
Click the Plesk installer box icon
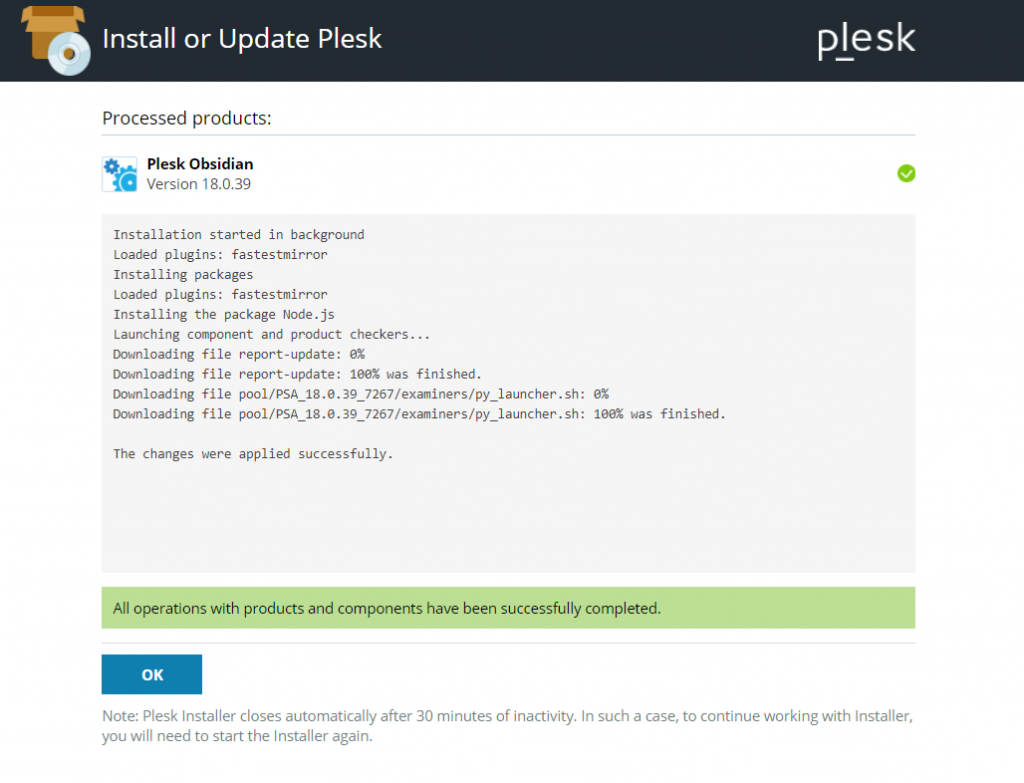click(x=56, y=40)
